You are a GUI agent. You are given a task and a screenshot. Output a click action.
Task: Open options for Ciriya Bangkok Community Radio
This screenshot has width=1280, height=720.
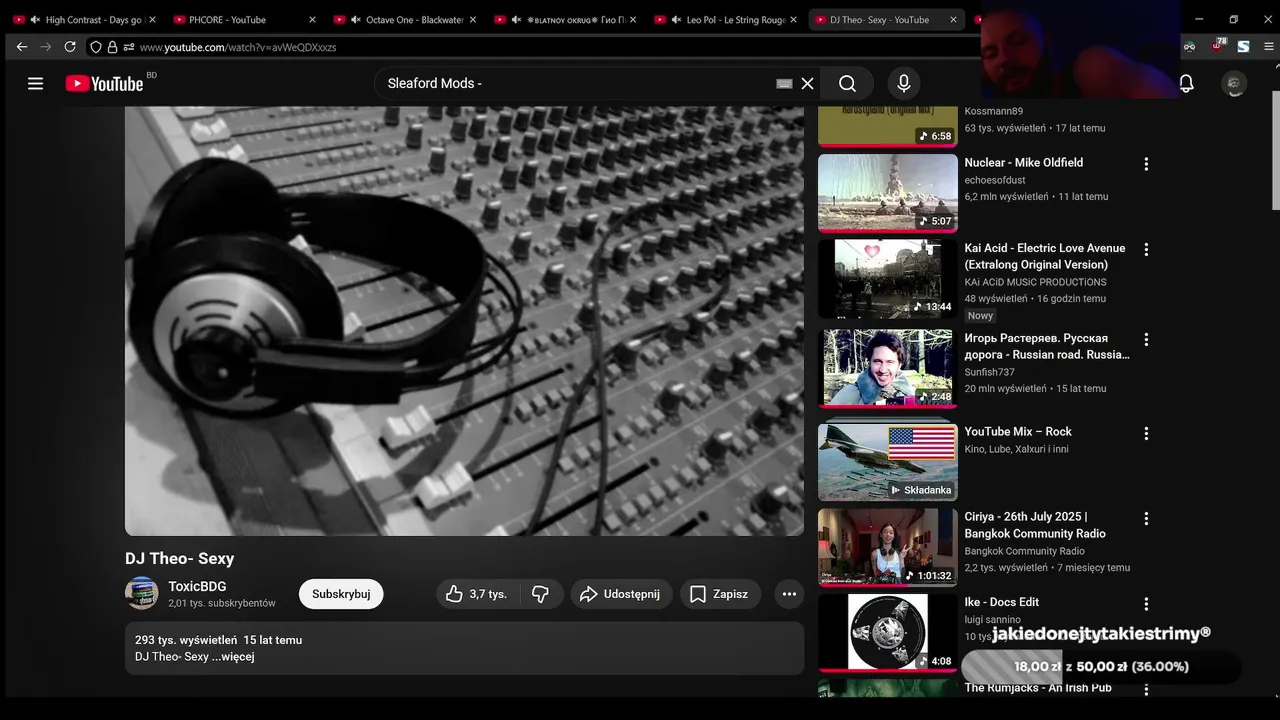click(x=1146, y=518)
